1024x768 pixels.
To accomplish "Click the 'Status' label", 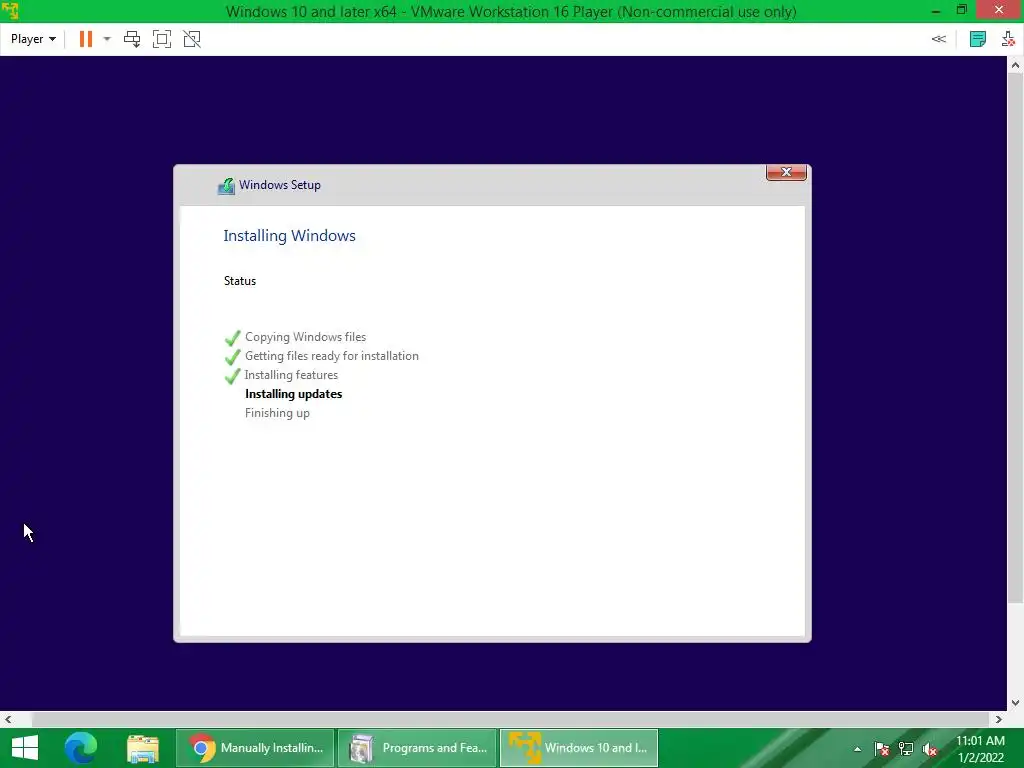I will coord(240,281).
